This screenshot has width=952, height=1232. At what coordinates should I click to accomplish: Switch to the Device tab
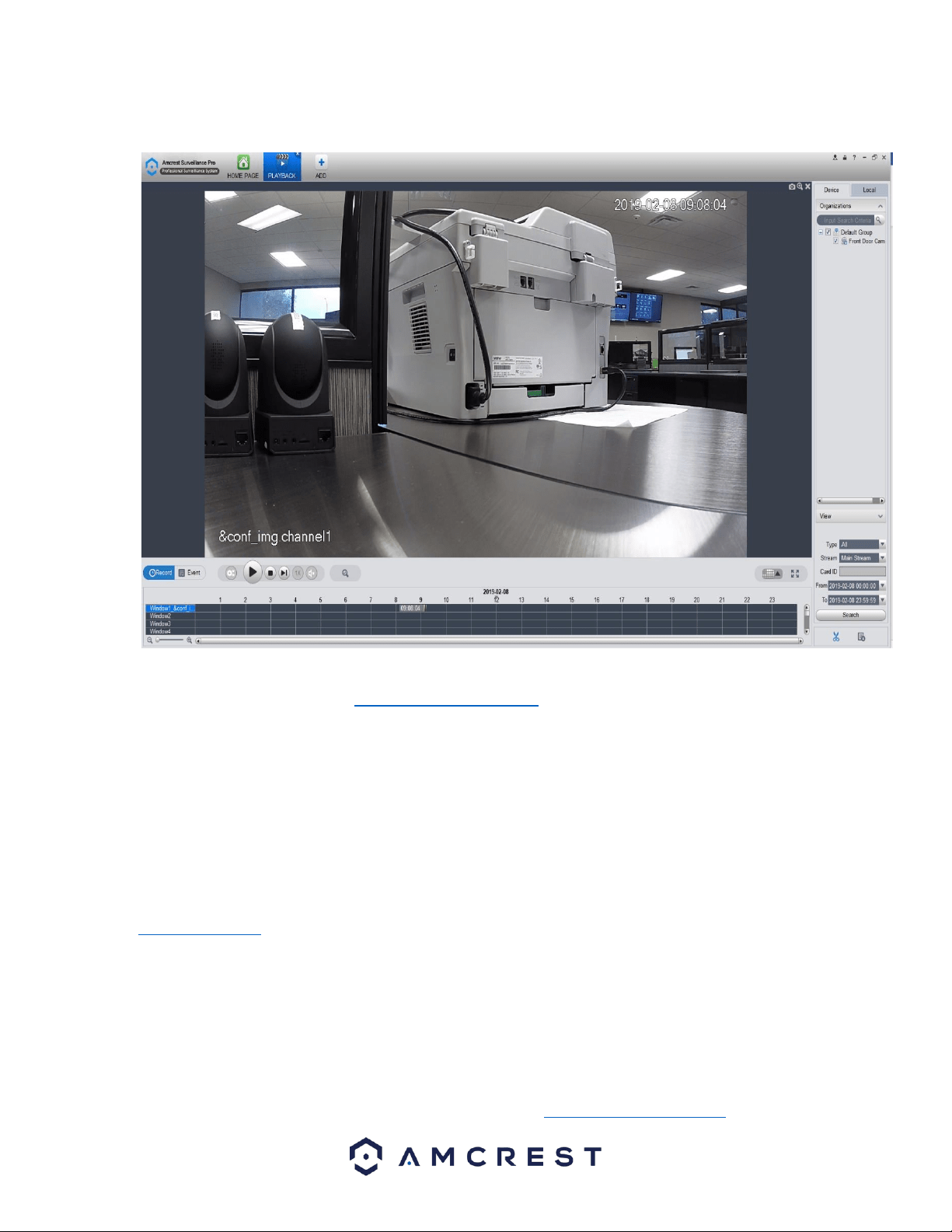832,190
